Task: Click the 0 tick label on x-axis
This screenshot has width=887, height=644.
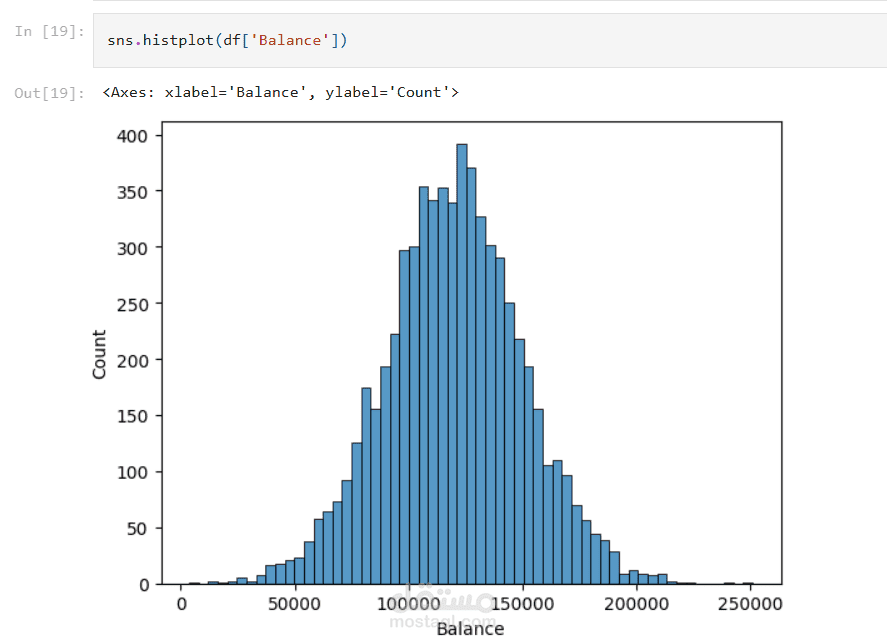Action: pyautogui.click(x=182, y=604)
